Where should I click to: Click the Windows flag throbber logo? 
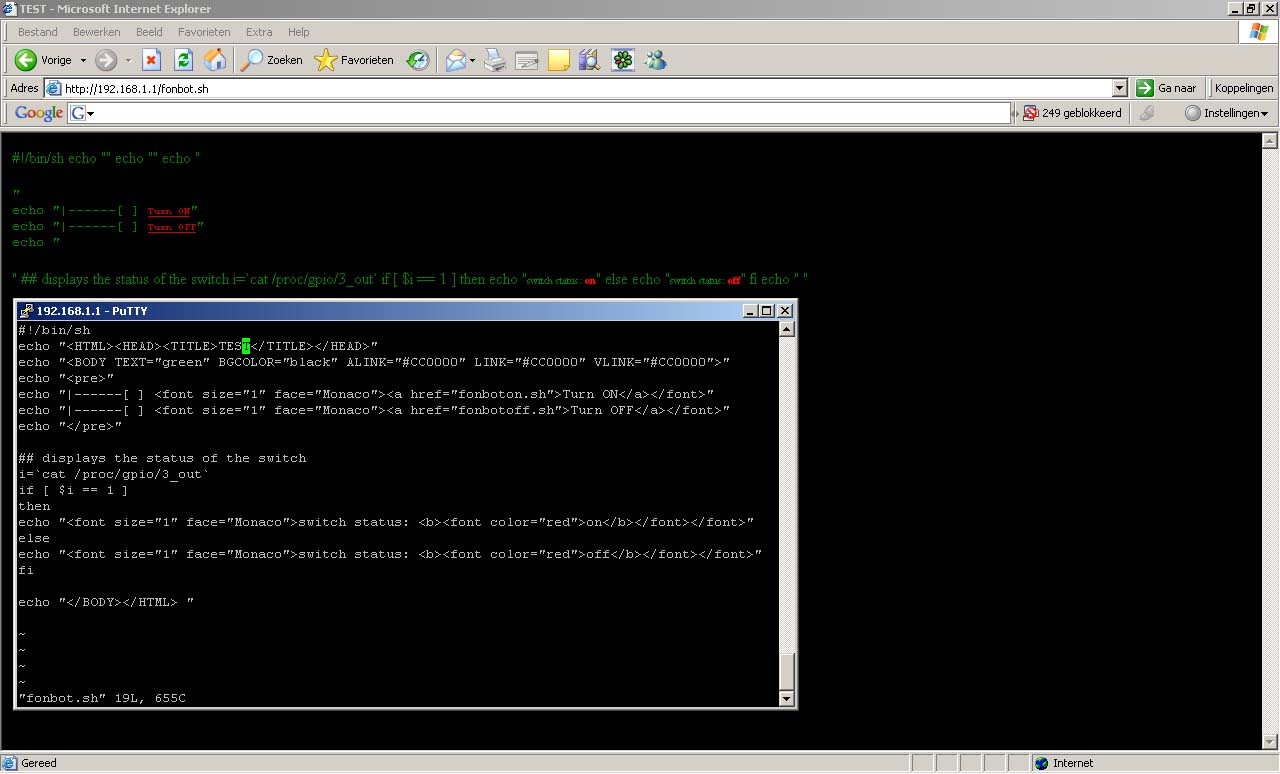pos(1259,32)
